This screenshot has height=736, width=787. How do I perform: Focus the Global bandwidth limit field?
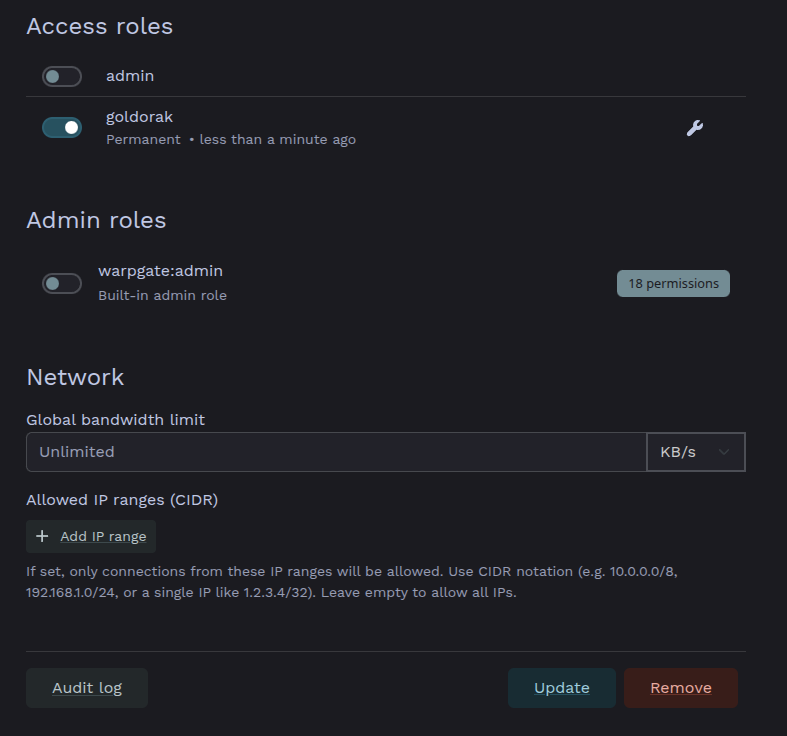click(336, 452)
